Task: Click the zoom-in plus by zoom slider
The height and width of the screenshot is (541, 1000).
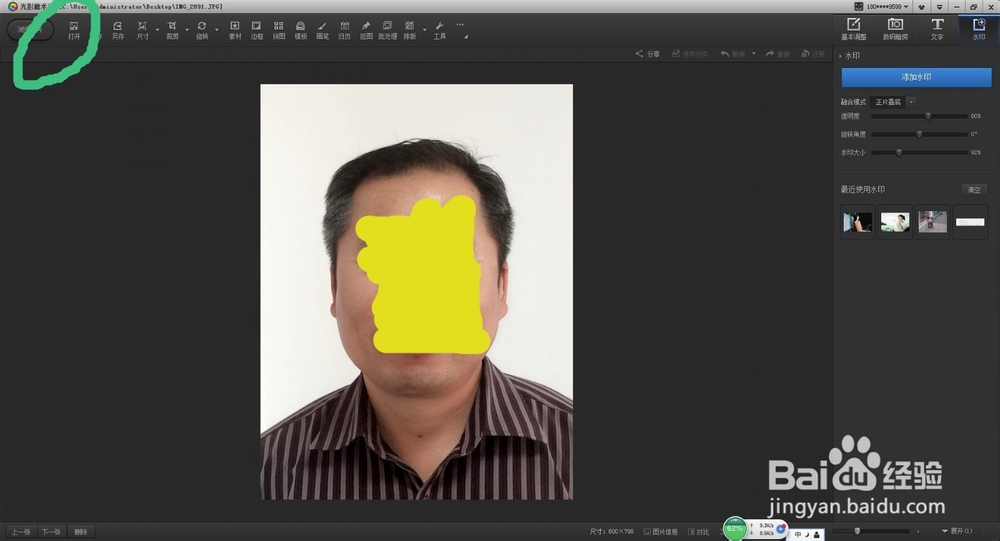Action: 918,531
